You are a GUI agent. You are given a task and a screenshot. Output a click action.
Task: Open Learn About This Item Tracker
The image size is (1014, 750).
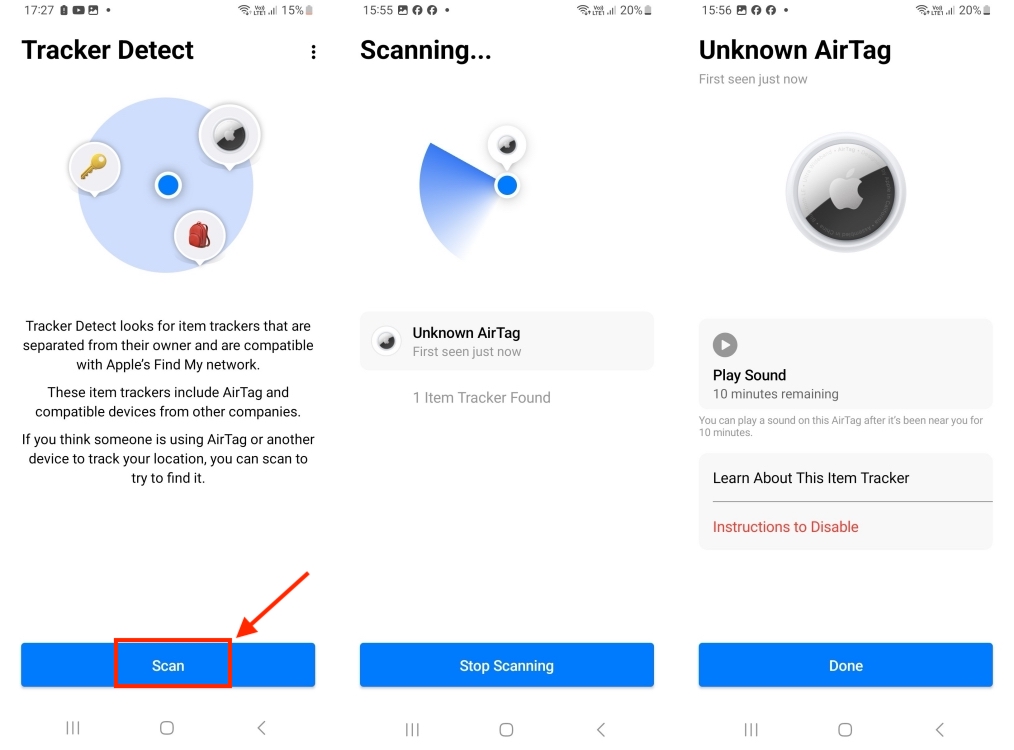tap(810, 478)
